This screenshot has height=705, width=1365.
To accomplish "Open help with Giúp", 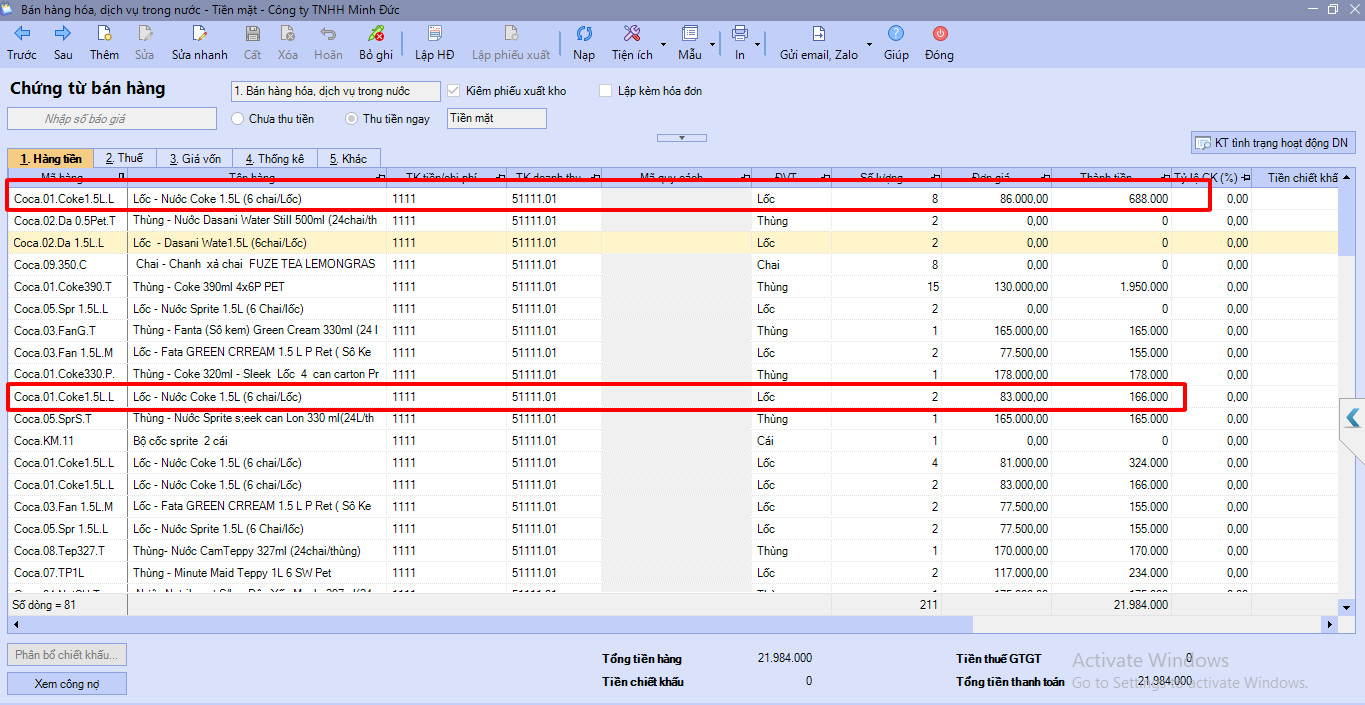I will click(x=896, y=43).
